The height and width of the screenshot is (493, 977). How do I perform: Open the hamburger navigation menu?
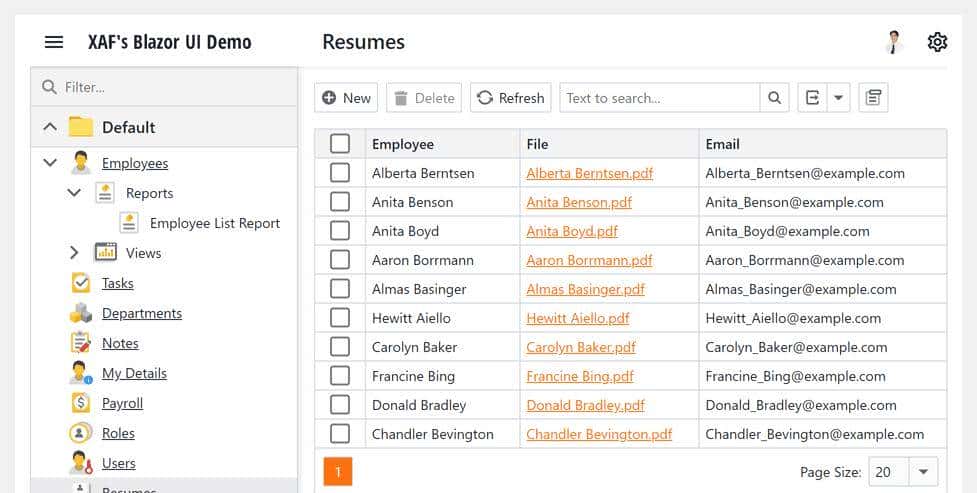point(54,42)
